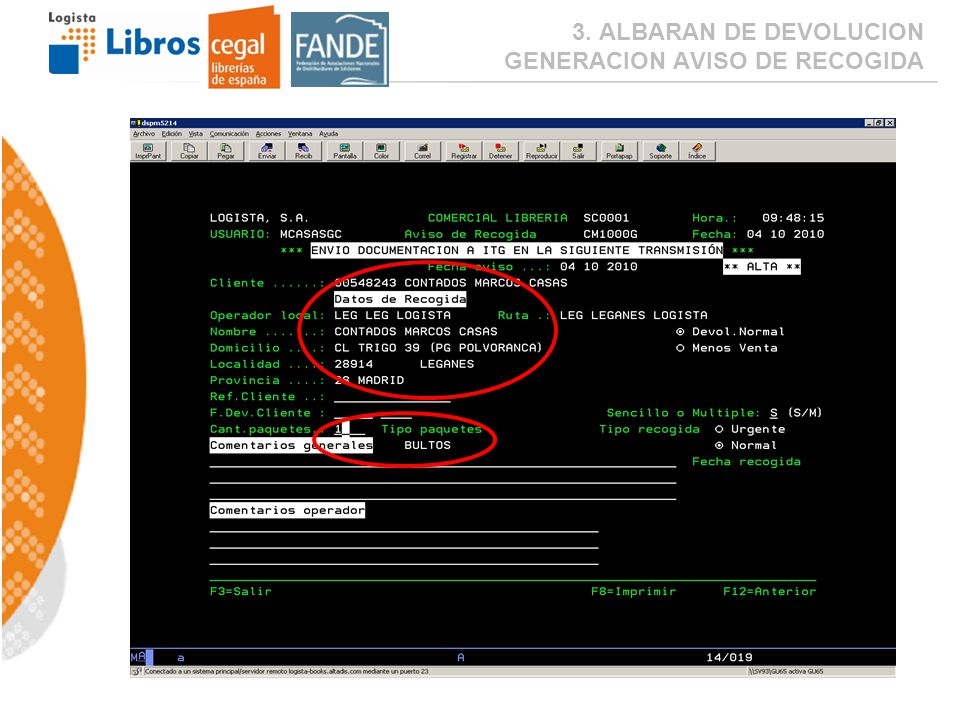
Task: Click the F3=Salir function key label
Action: tap(241, 591)
